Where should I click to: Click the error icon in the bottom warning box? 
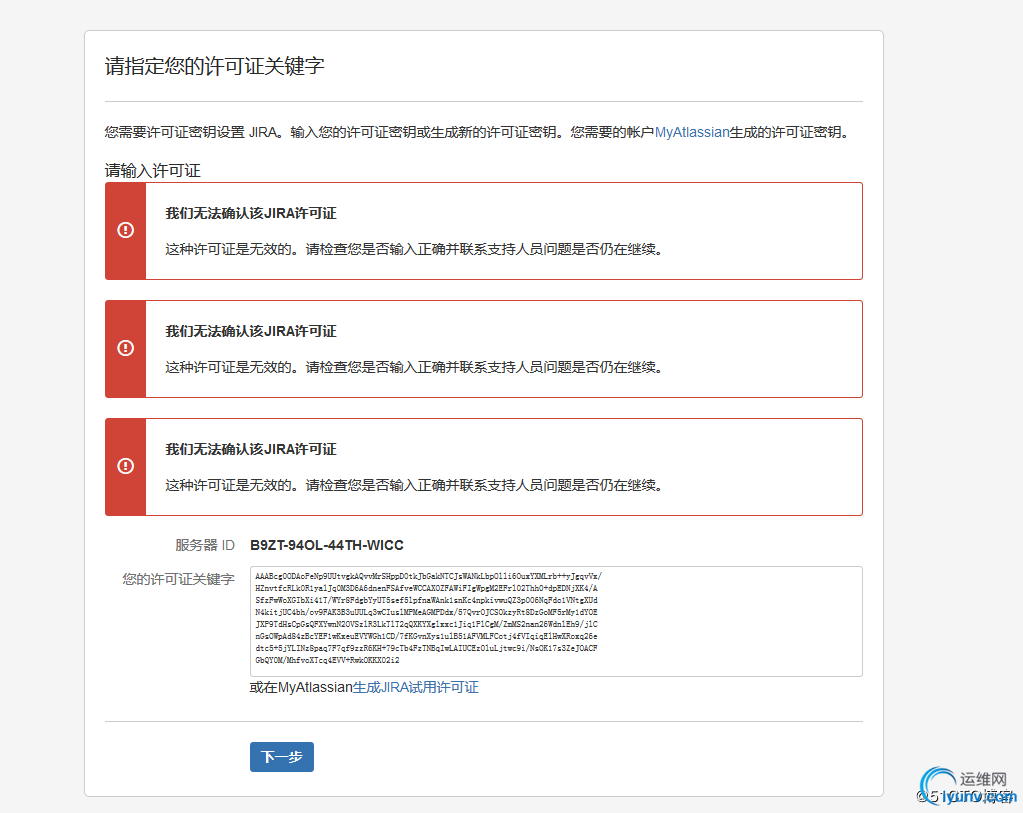point(125,466)
